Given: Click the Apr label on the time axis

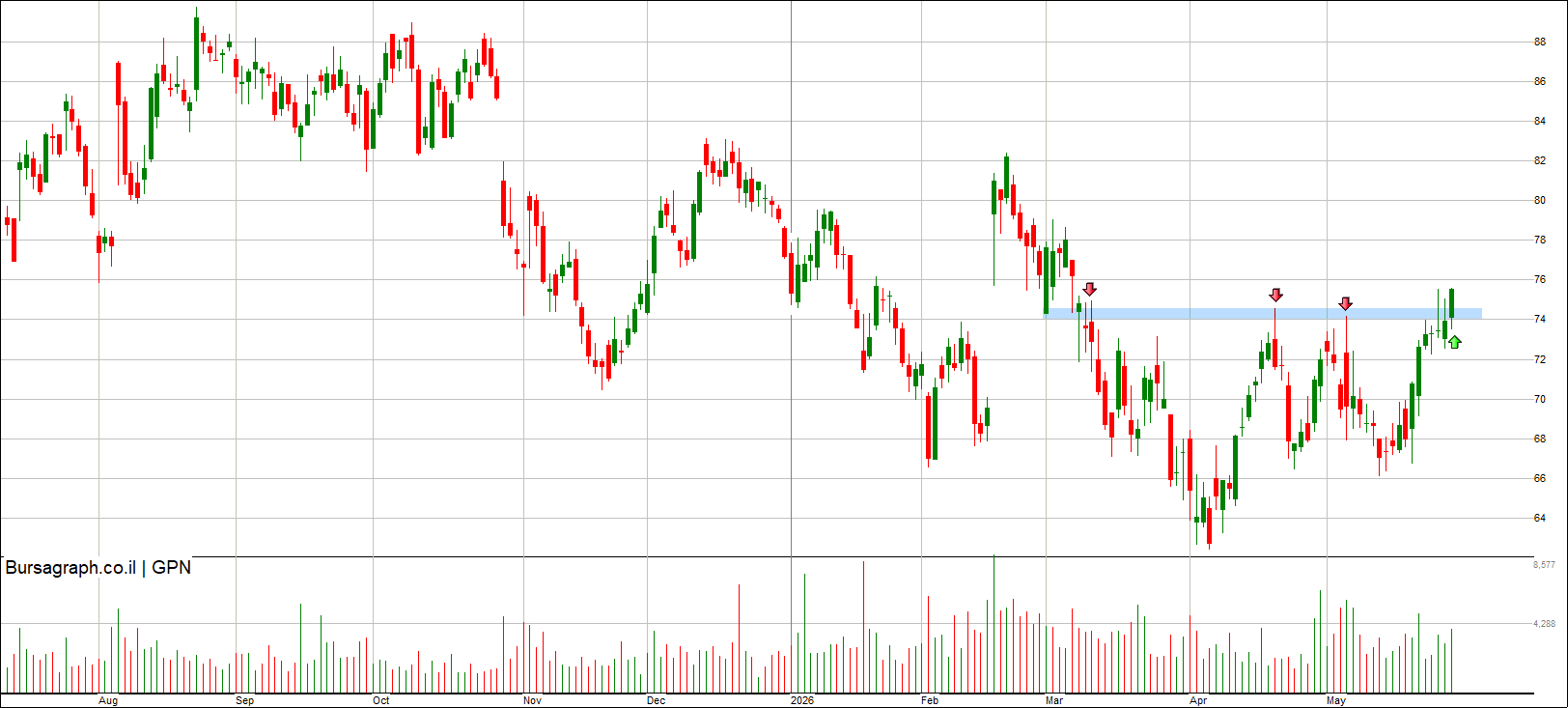Looking at the screenshot, I should coord(1198,700).
